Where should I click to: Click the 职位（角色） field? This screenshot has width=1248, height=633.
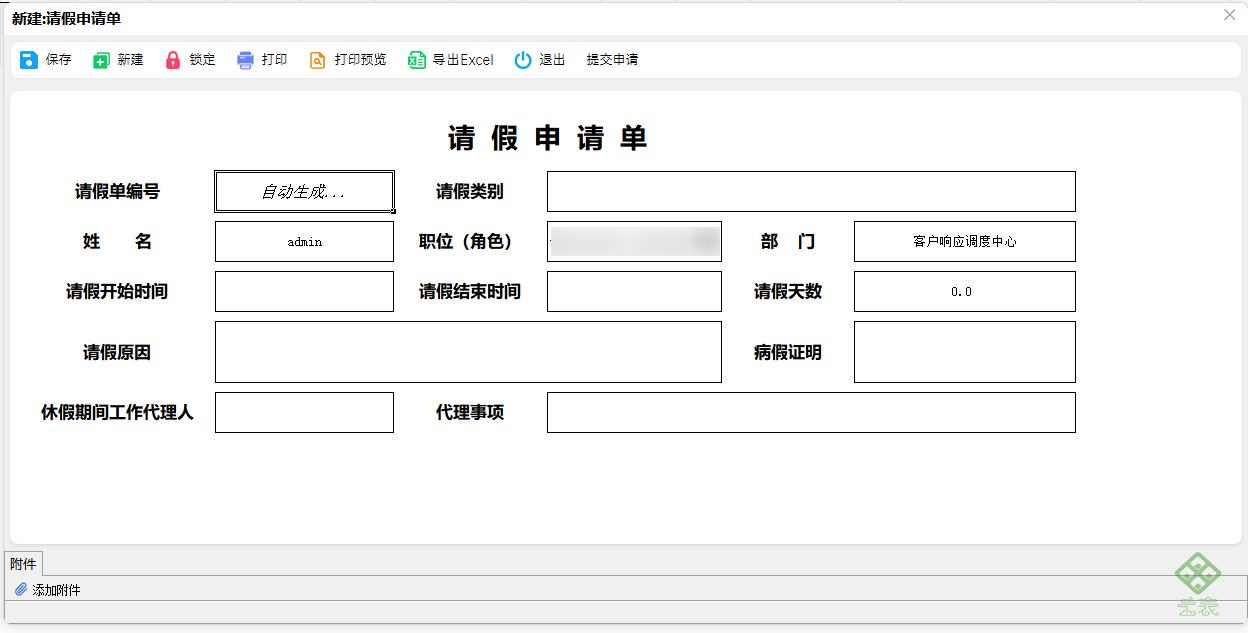pyautogui.click(x=634, y=241)
